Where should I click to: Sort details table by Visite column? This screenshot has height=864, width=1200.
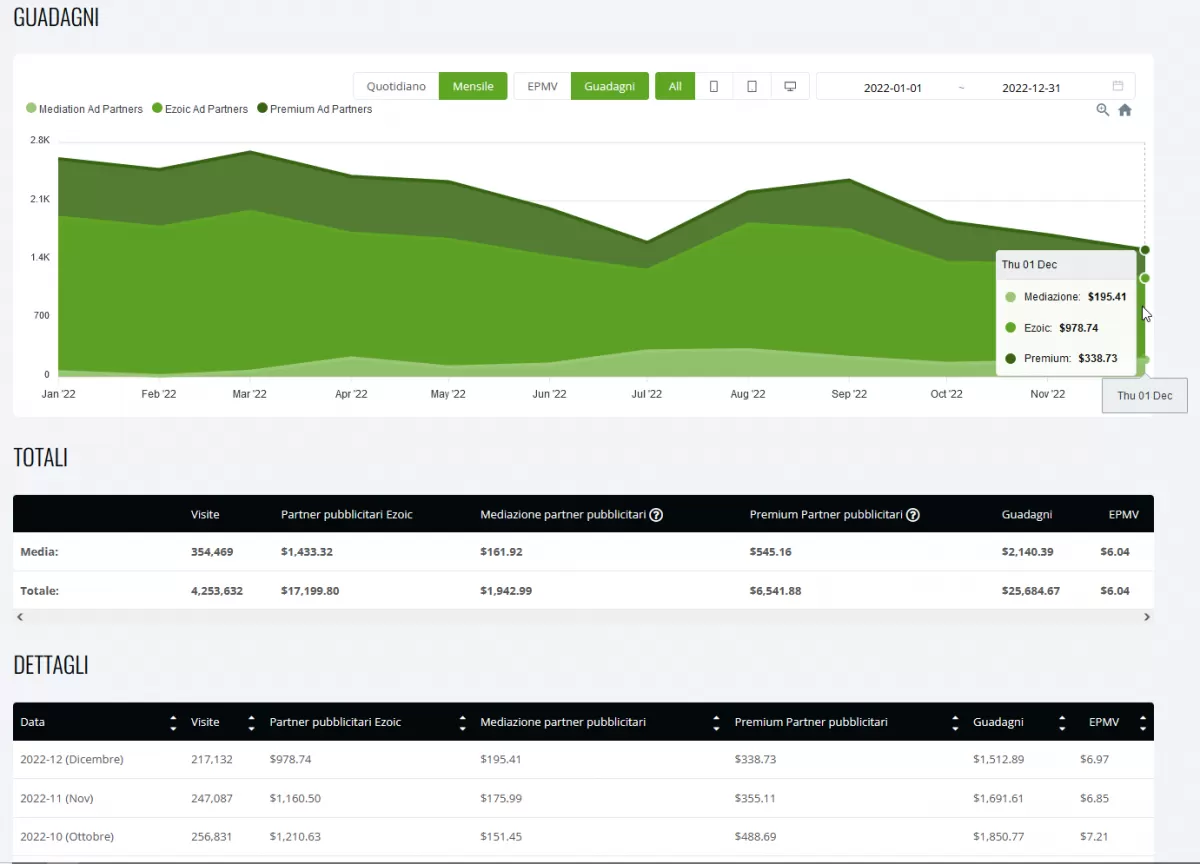point(251,722)
